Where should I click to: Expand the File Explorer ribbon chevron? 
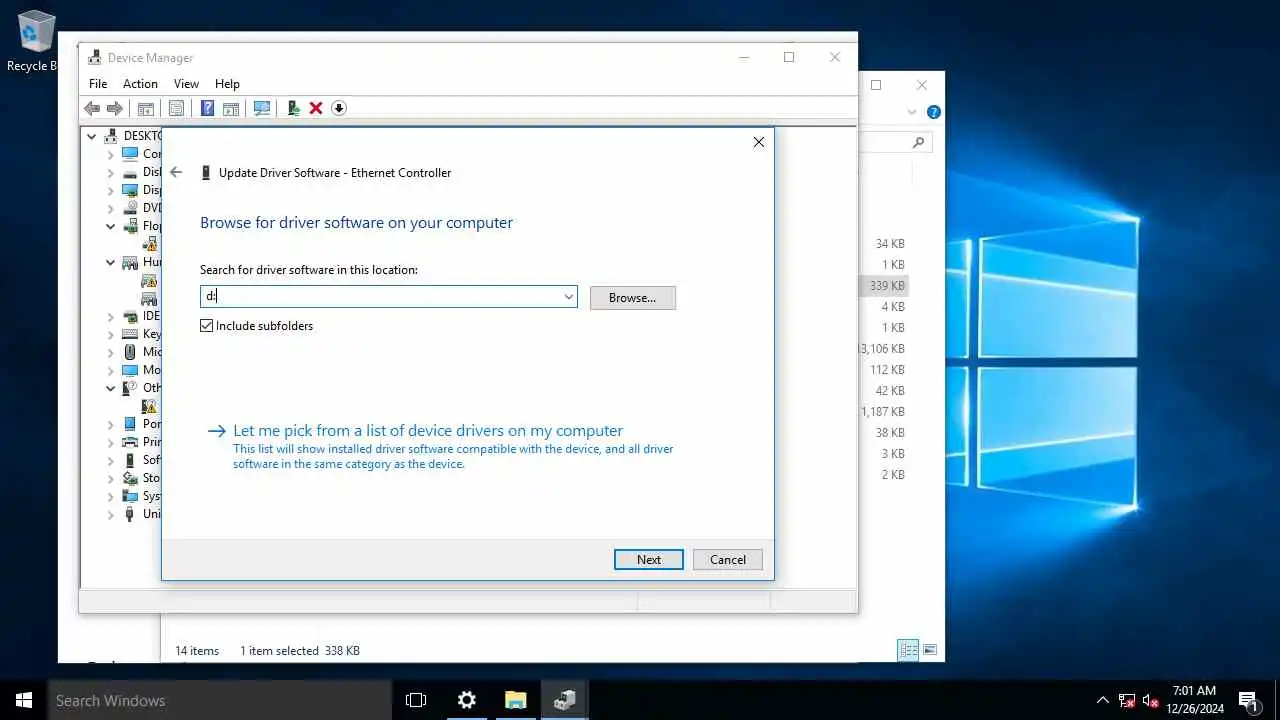(x=912, y=112)
